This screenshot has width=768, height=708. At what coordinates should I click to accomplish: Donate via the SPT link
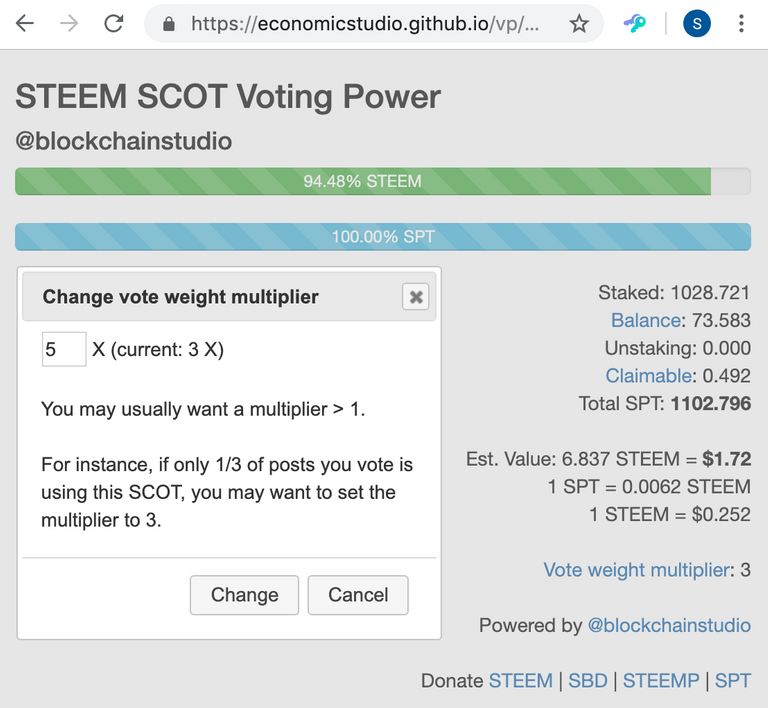[733, 681]
